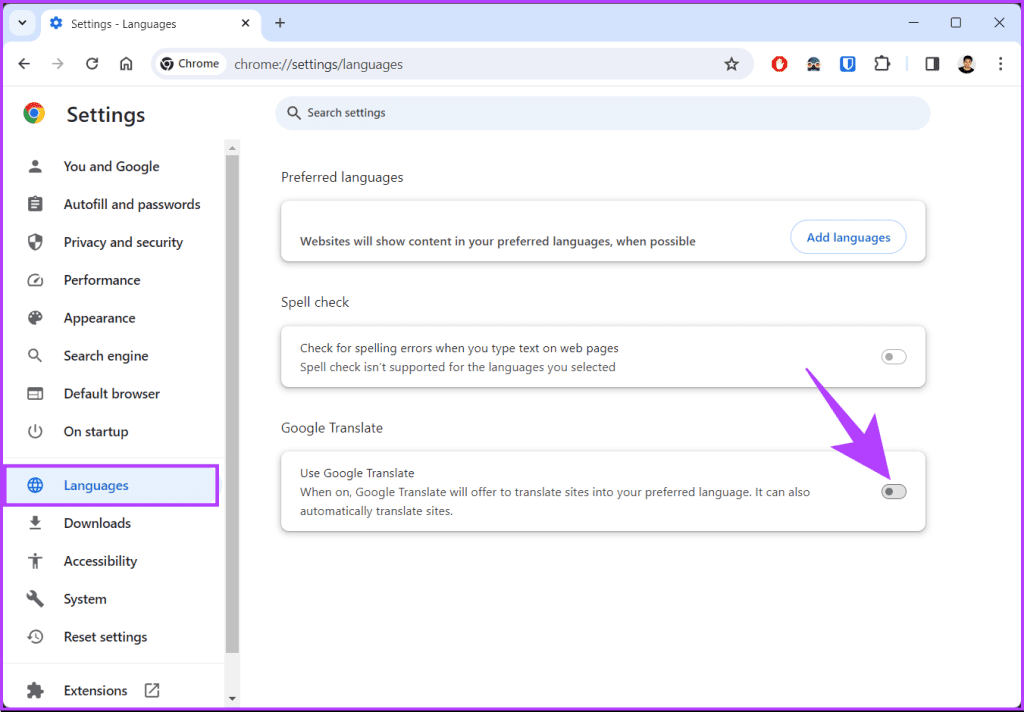
Task: Open Reset settings from the sidebar
Action: pos(103,636)
